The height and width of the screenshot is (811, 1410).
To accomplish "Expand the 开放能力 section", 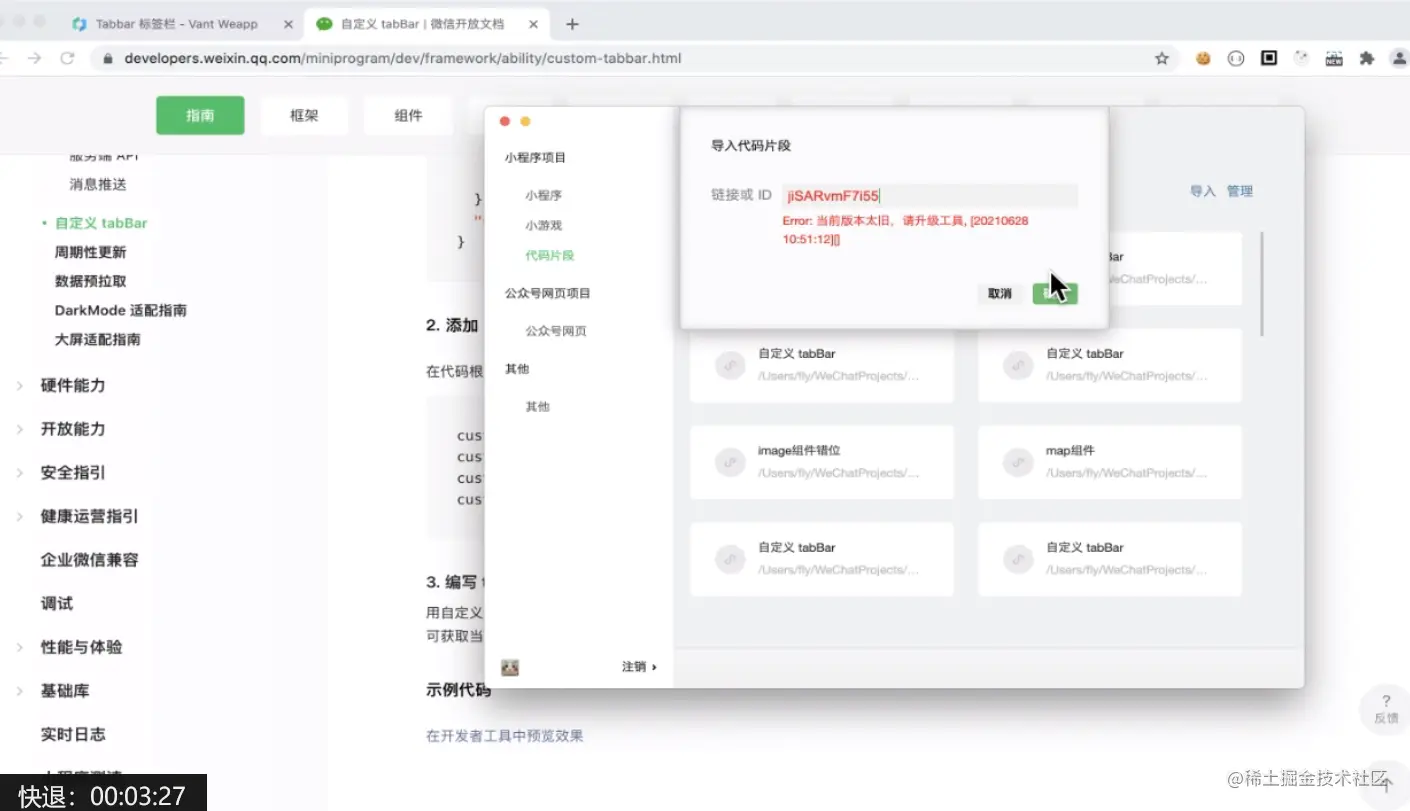I will tap(72, 429).
